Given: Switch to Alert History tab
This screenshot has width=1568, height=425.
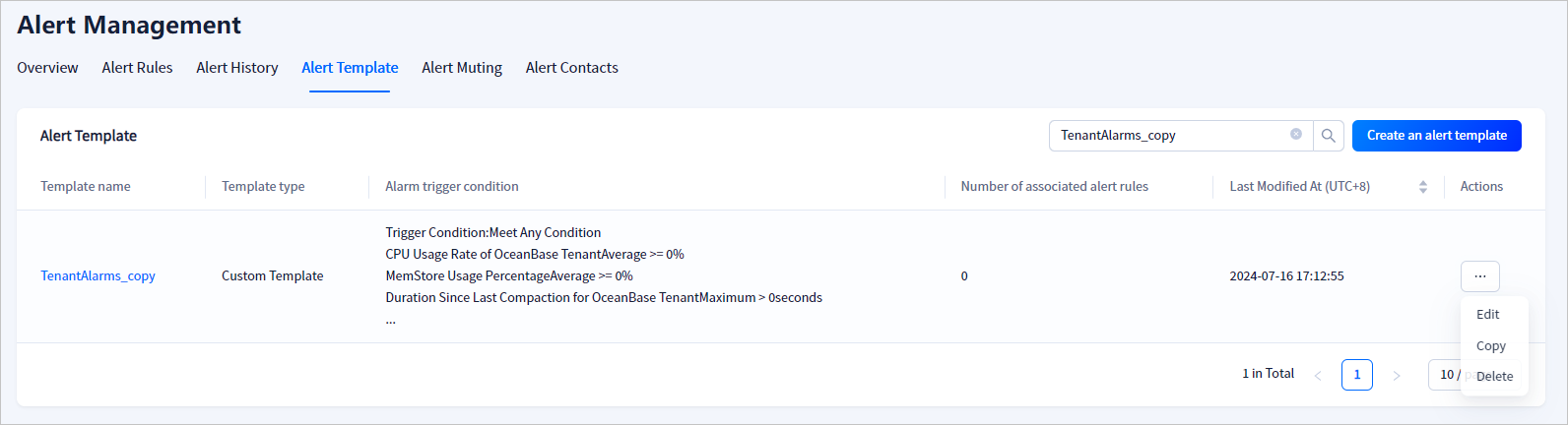Looking at the screenshot, I should click(236, 68).
